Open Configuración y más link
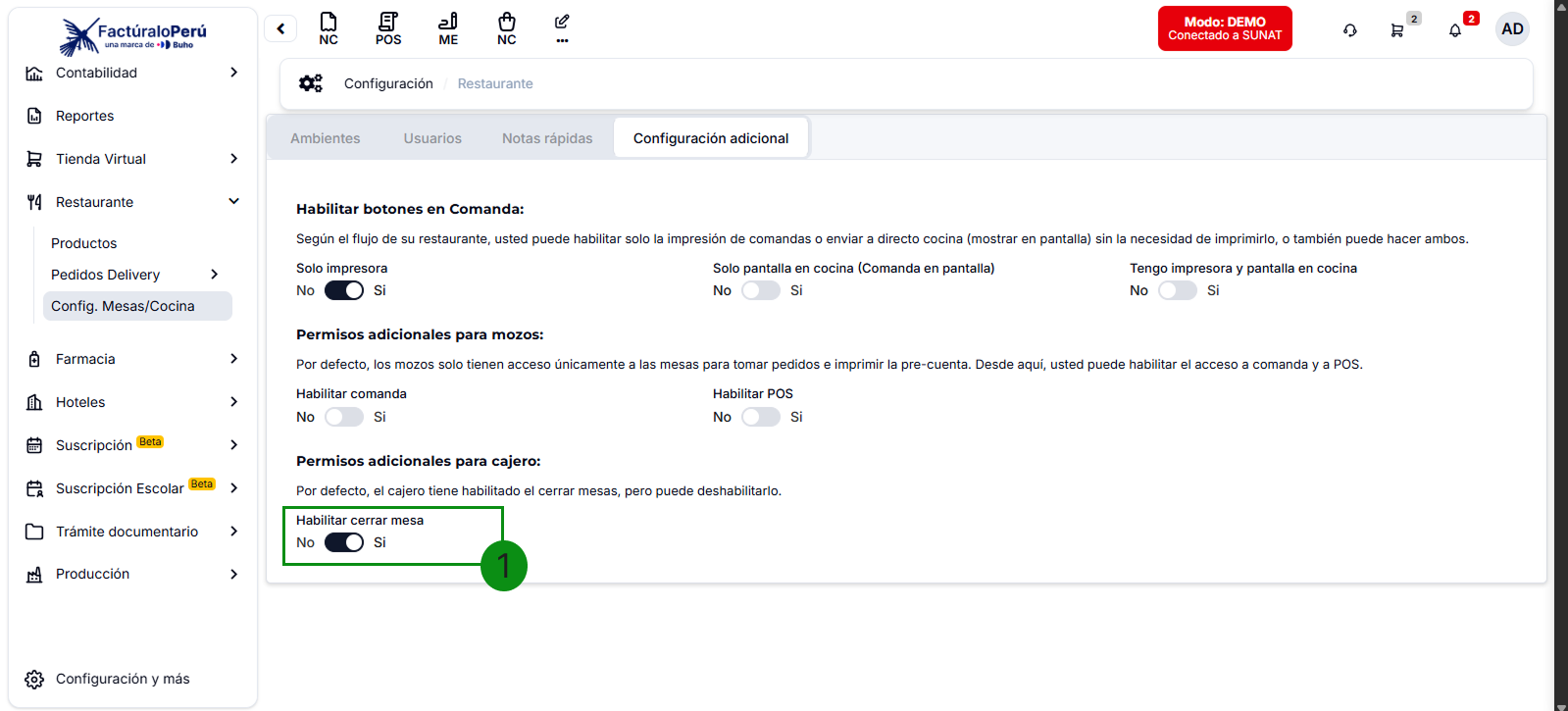 click(x=123, y=680)
